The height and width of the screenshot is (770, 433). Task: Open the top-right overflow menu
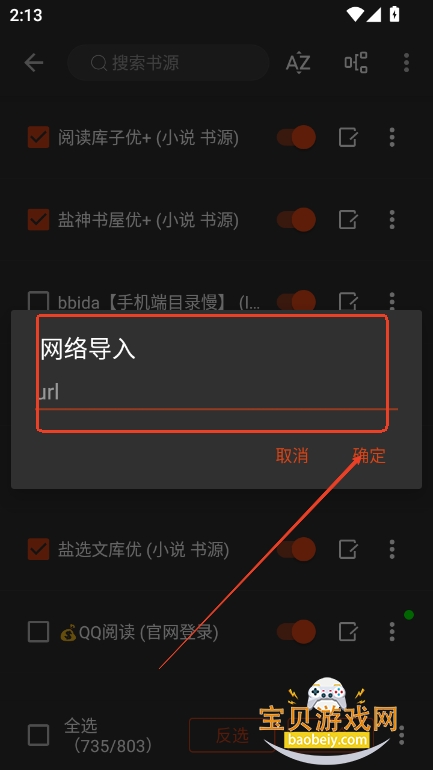[406, 63]
